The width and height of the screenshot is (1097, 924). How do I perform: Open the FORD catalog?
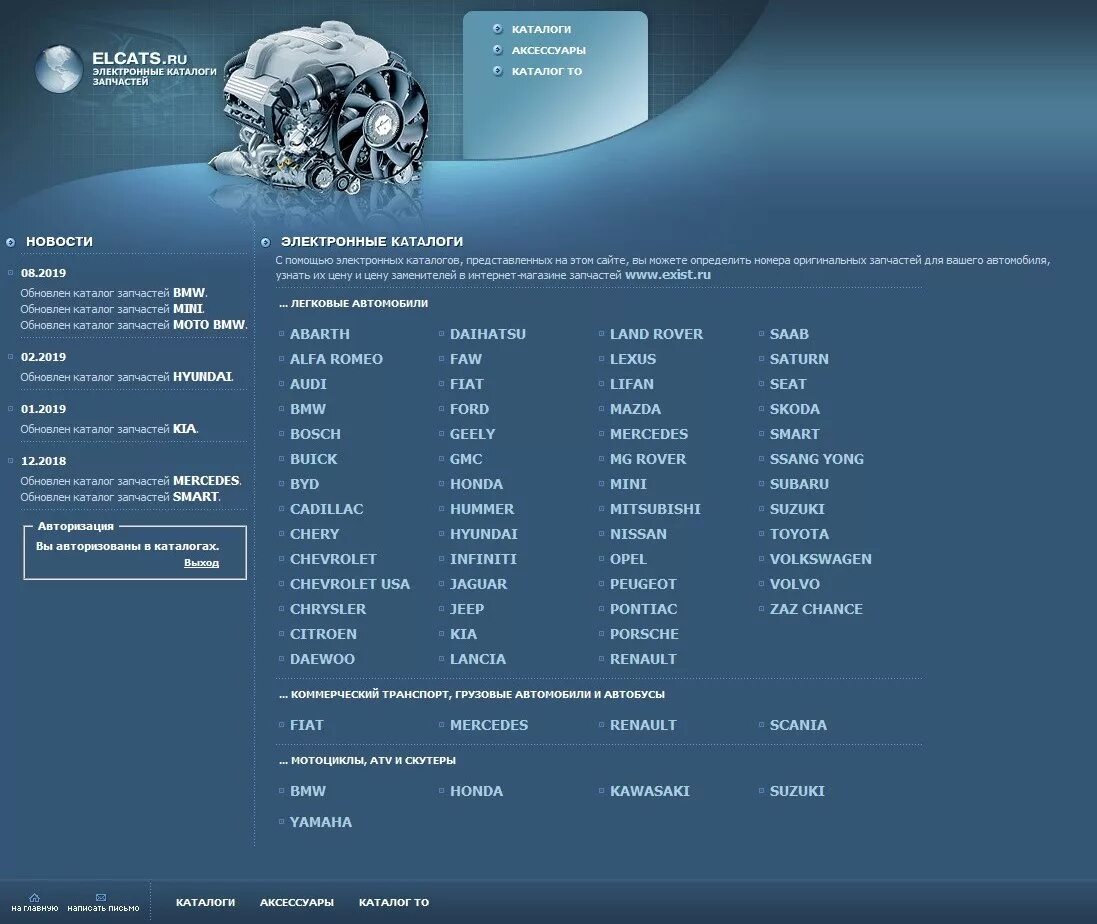469,409
